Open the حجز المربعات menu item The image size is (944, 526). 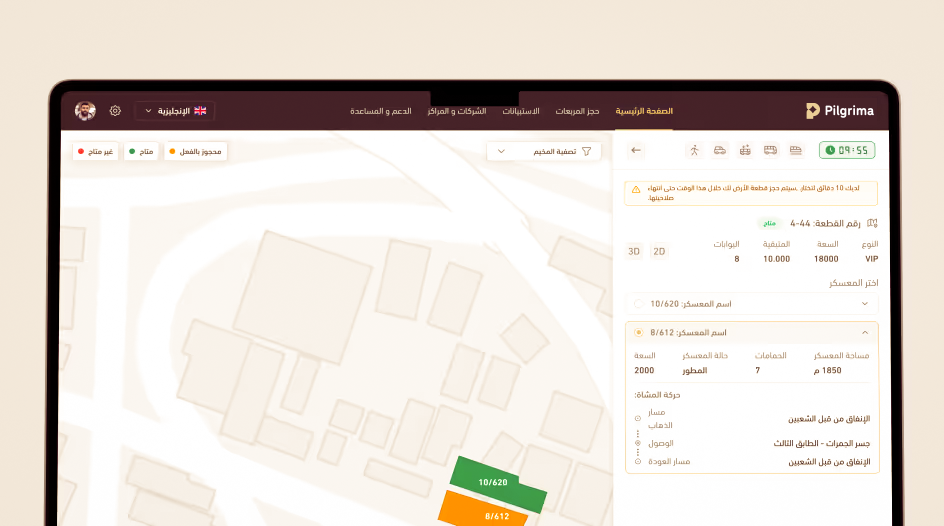click(578, 111)
